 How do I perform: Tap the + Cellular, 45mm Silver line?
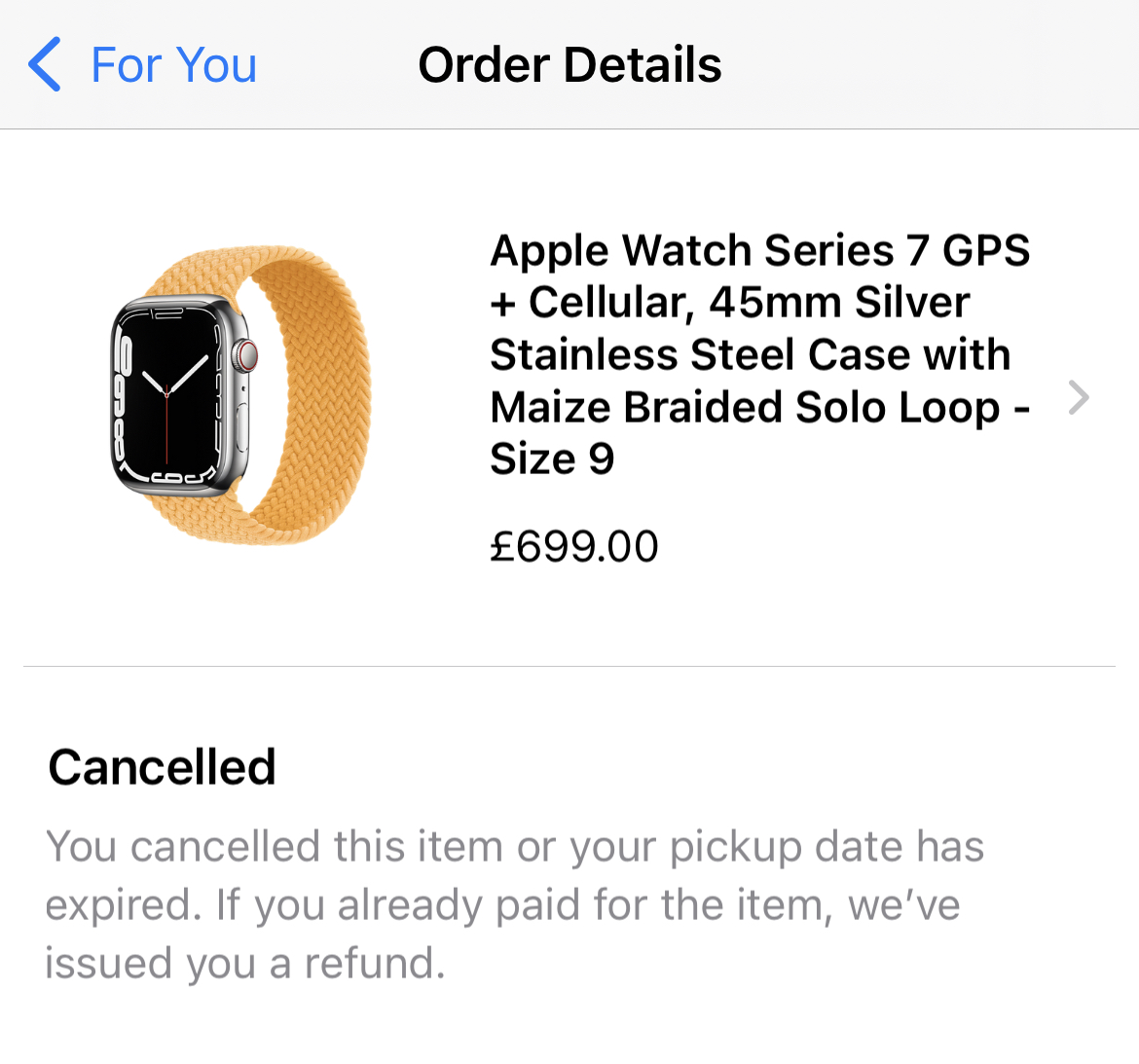tap(730, 302)
